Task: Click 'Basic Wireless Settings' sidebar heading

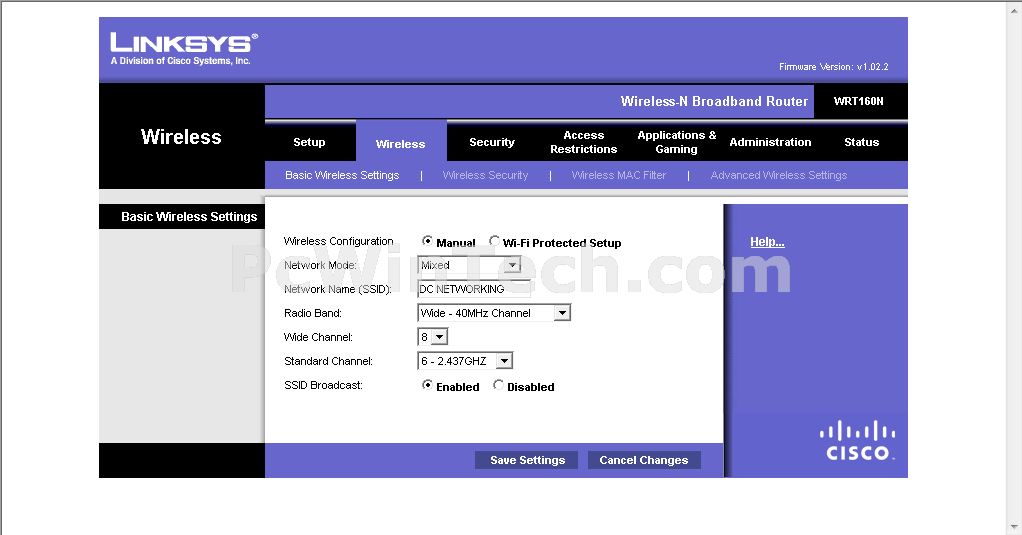Action: (189, 216)
